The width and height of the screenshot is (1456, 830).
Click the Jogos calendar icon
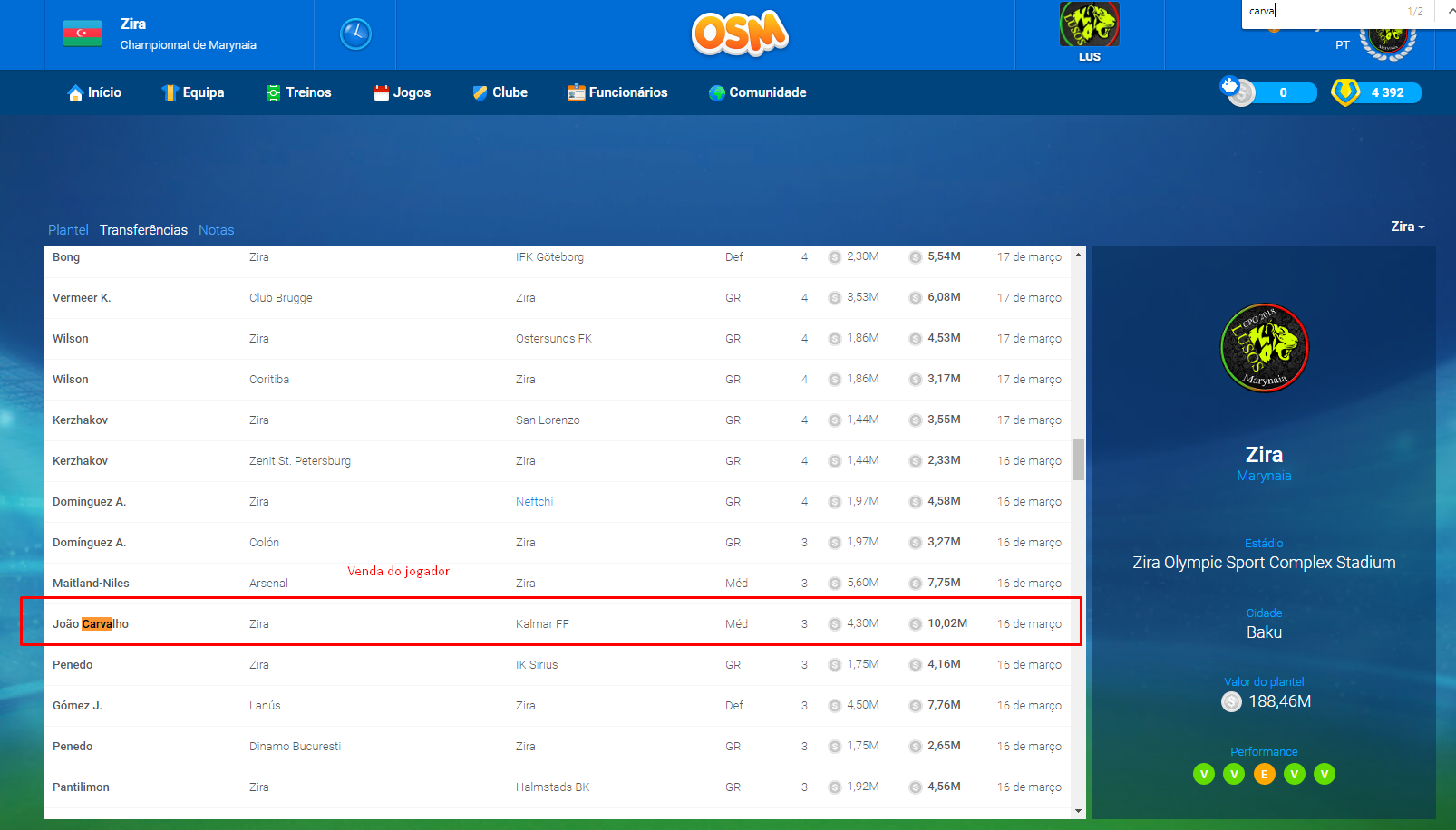[381, 92]
